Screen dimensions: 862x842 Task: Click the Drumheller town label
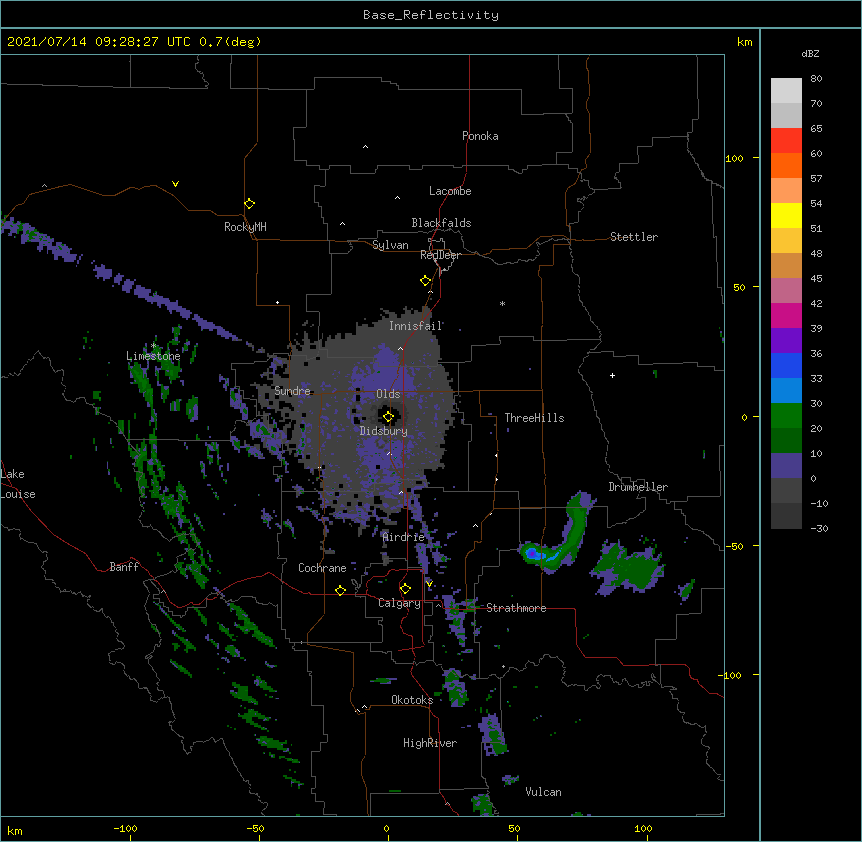[638, 487]
